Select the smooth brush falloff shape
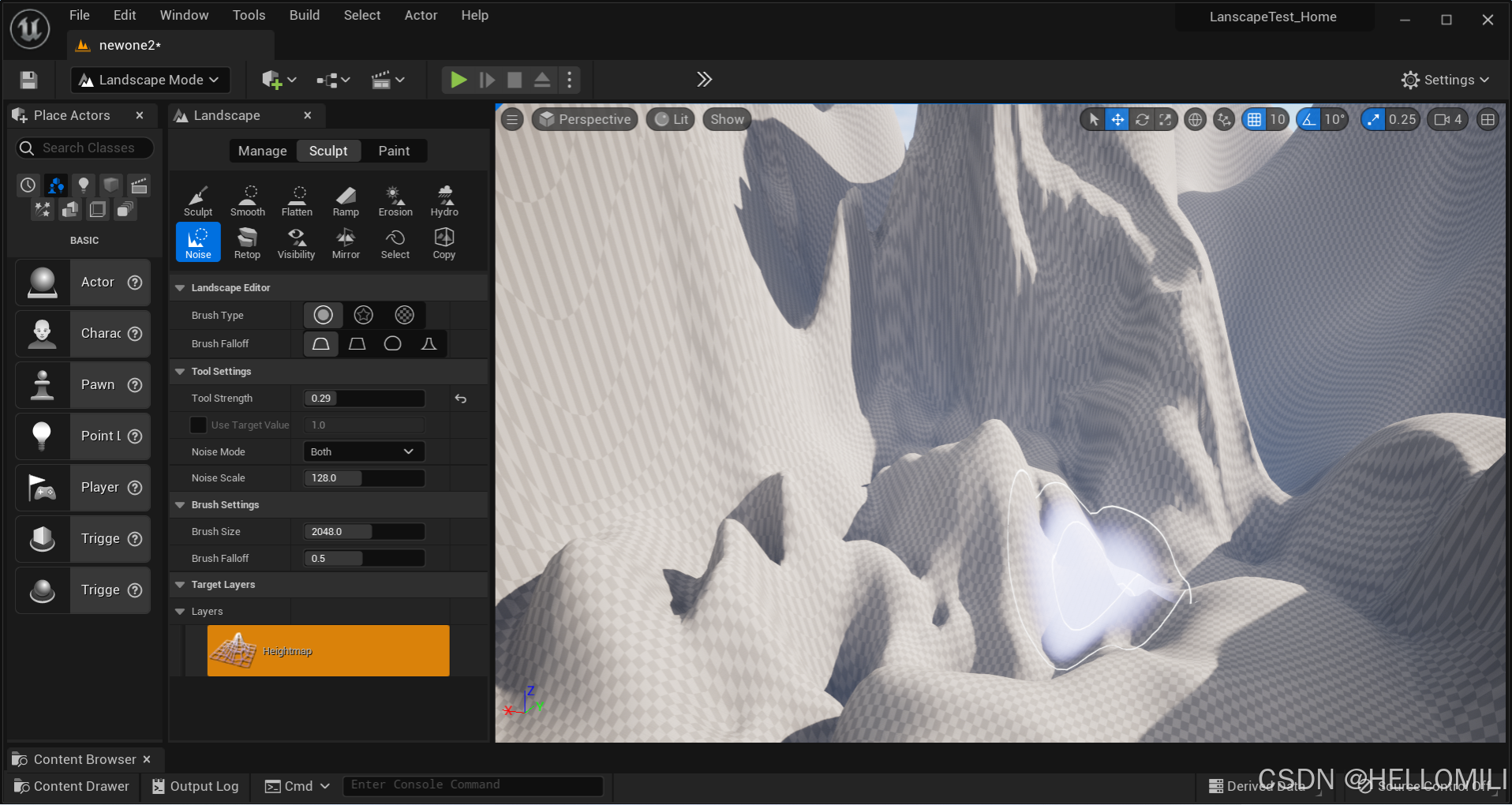This screenshot has height=805, width=1512. tap(321, 344)
